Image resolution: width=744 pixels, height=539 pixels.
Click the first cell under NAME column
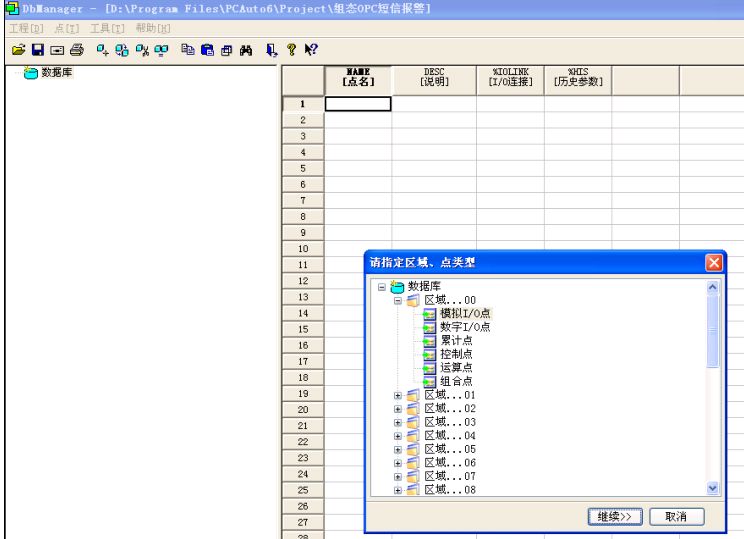point(358,103)
